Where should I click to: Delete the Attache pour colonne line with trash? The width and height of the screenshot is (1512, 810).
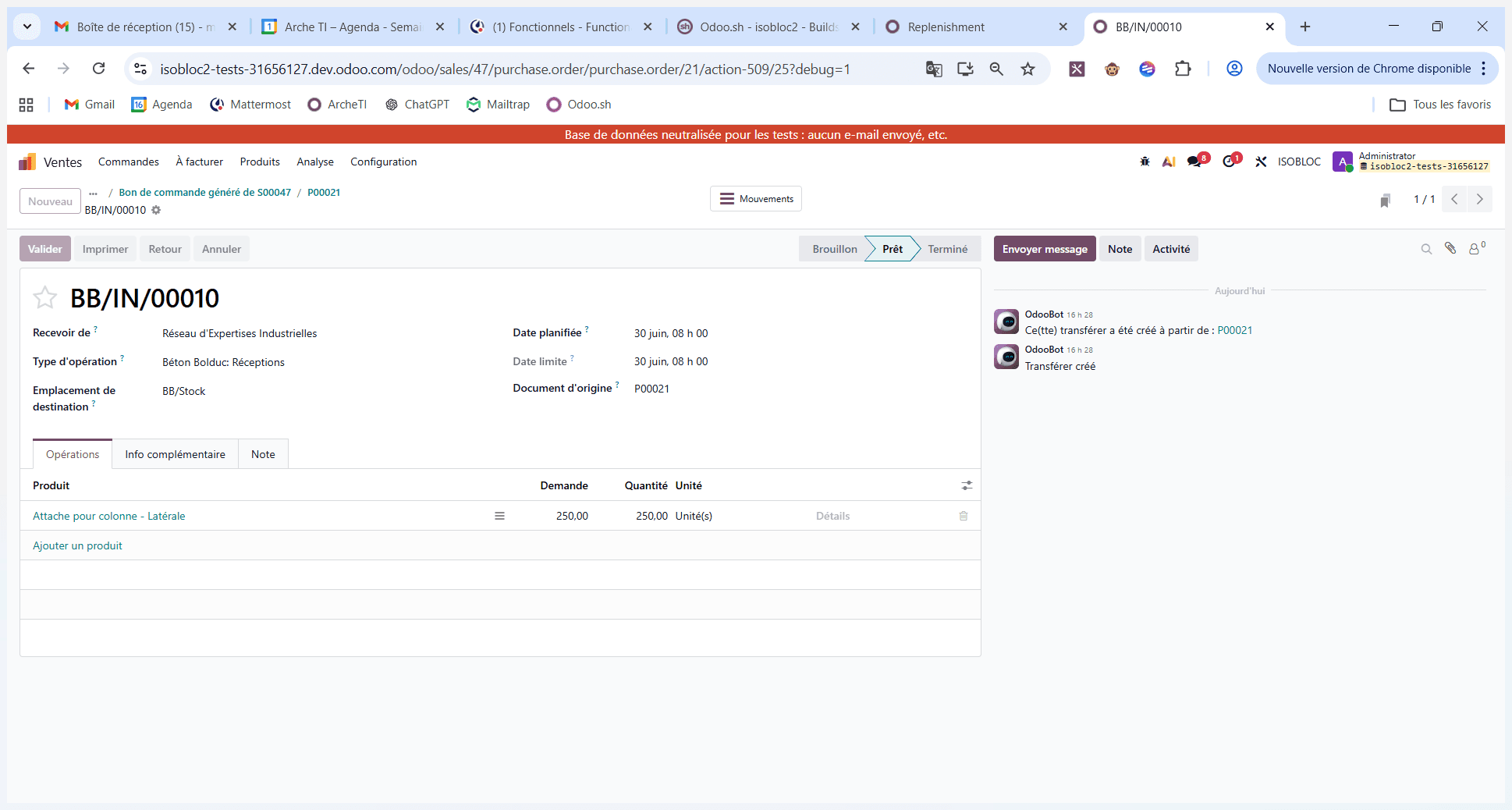click(x=964, y=516)
